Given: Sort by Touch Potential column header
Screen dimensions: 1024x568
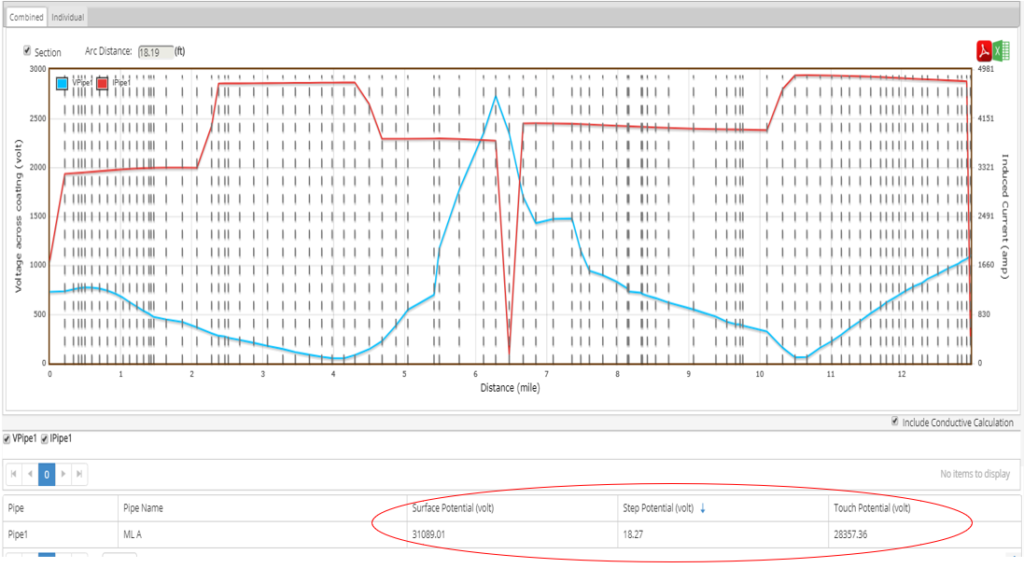Looking at the screenshot, I should (x=872, y=508).
